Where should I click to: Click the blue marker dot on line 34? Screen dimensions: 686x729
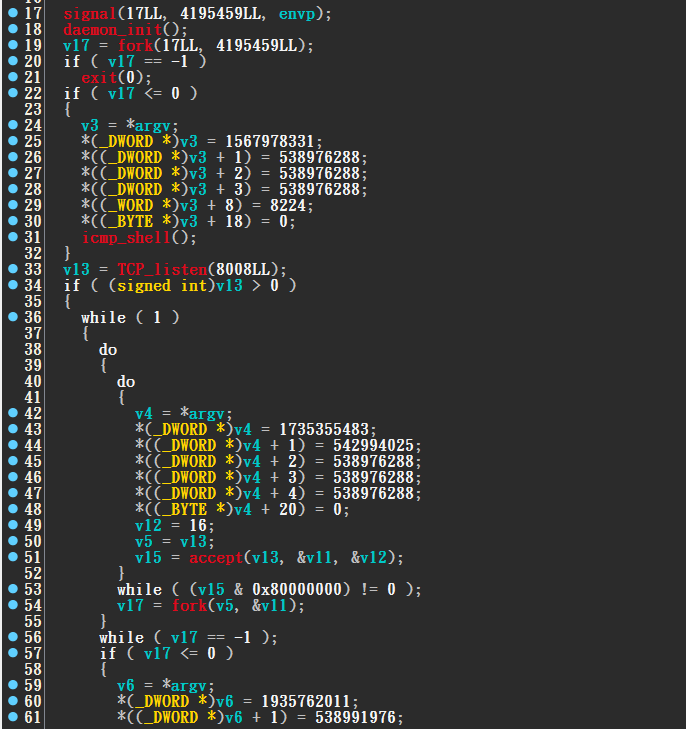(x=13, y=285)
